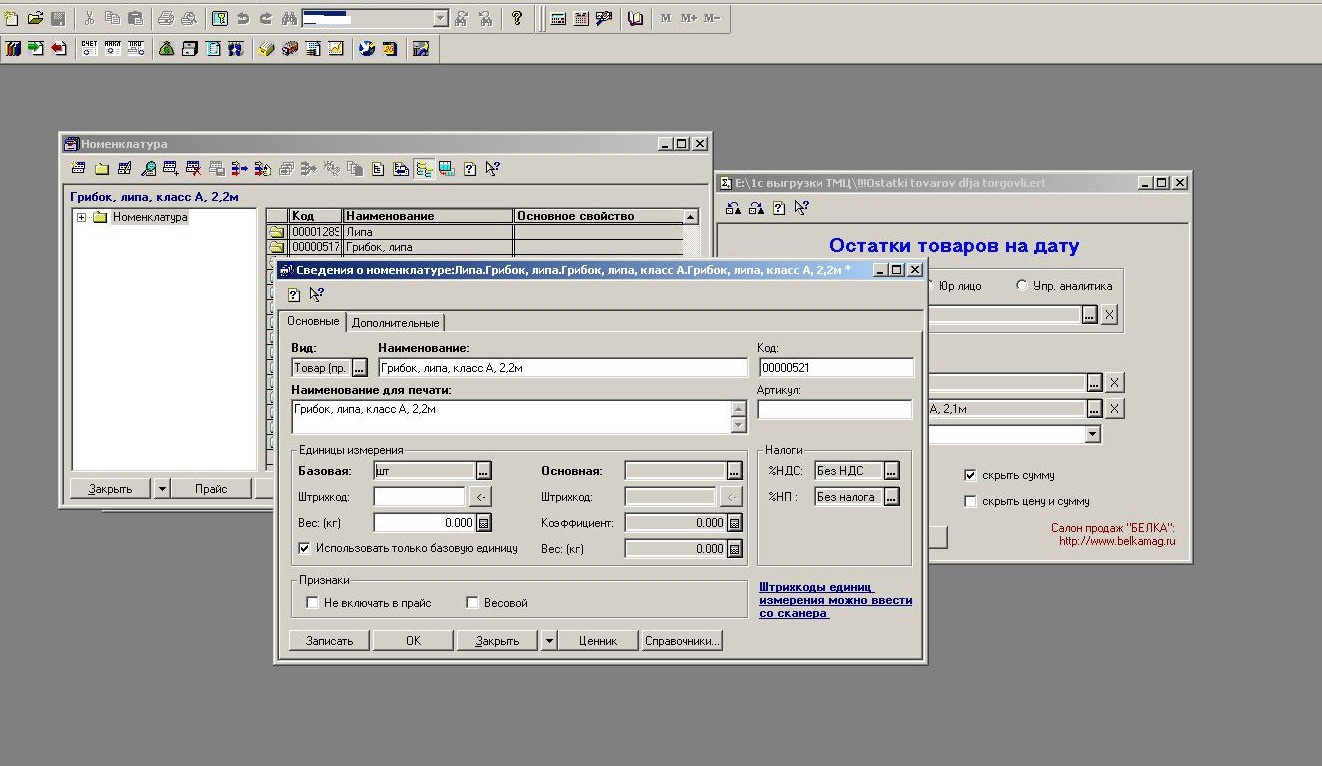The height and width of the screenshot is (766, 1322).
Task: Click the calculator button beside base Вес field
Action: point(484,523)
